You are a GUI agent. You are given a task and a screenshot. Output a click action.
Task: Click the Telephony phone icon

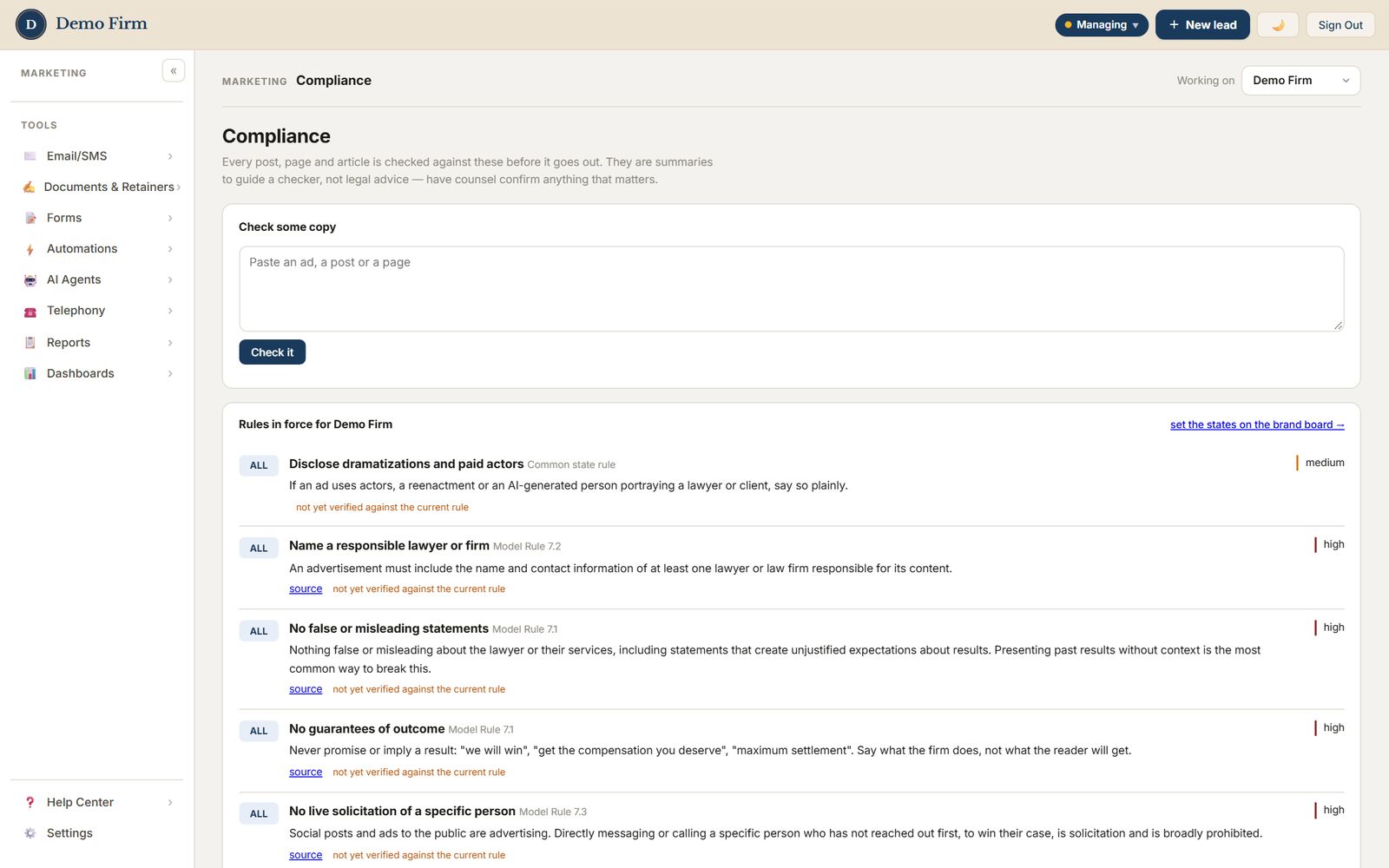(x=30, y=311)
